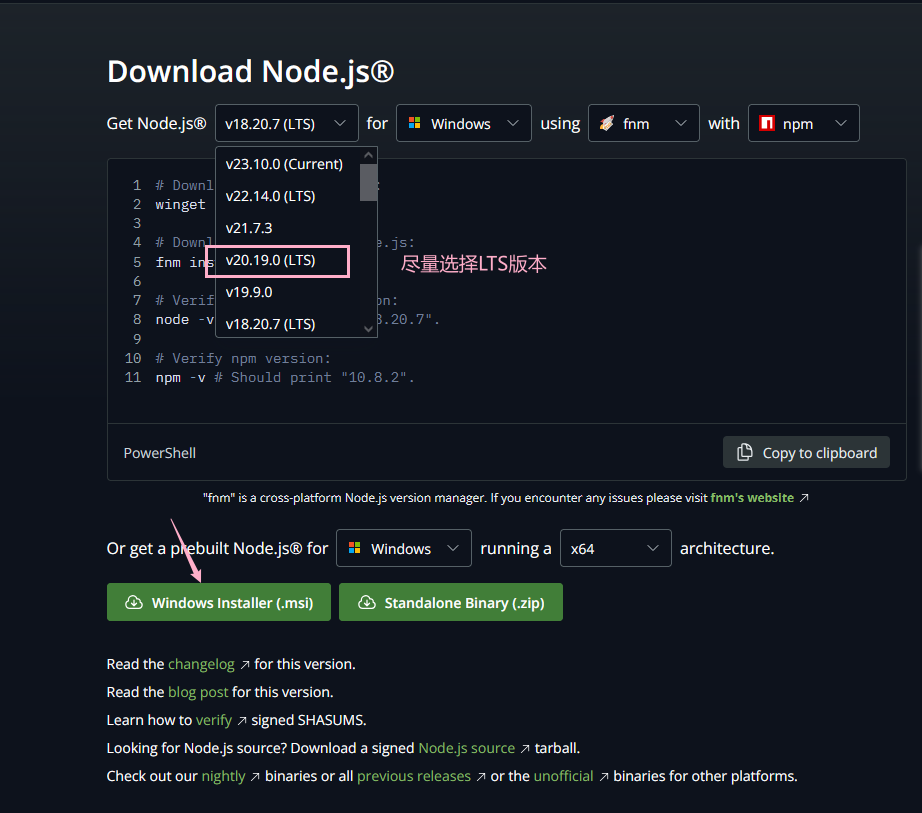Click the chevron on the npm dropdown

[x=841, y=123]
